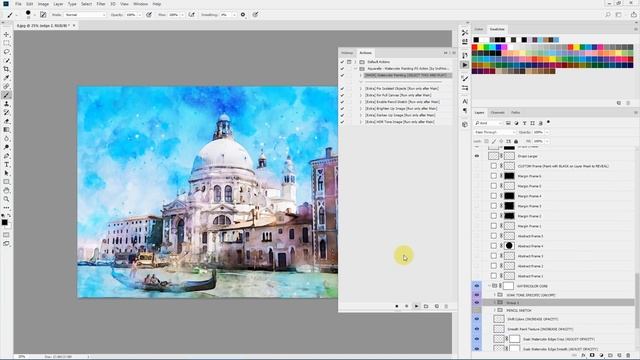Viewport: 640px width, 360px height.
Task: Expand the Default Actions set
Action: pyautogui.click(x=356, y=62)
